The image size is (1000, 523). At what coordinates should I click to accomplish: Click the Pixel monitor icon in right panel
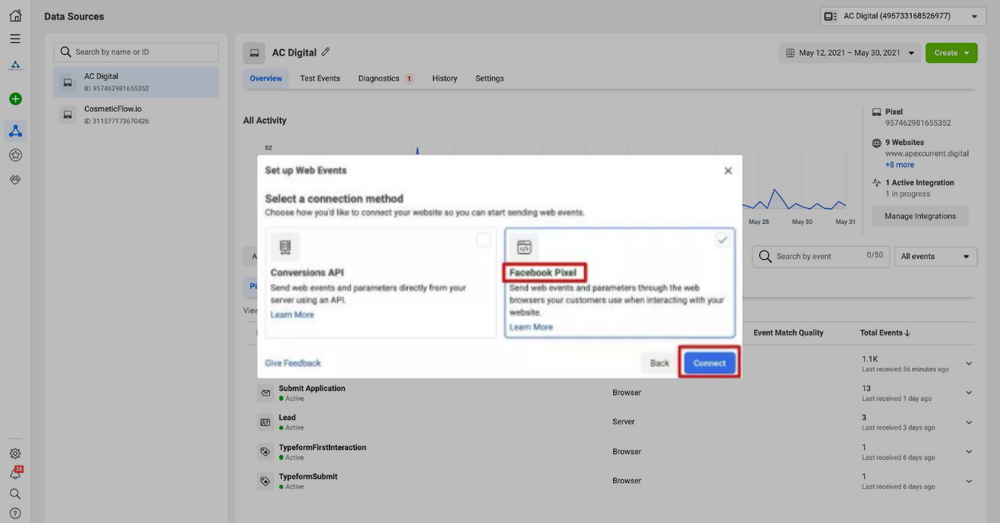(x=876, y=112)
